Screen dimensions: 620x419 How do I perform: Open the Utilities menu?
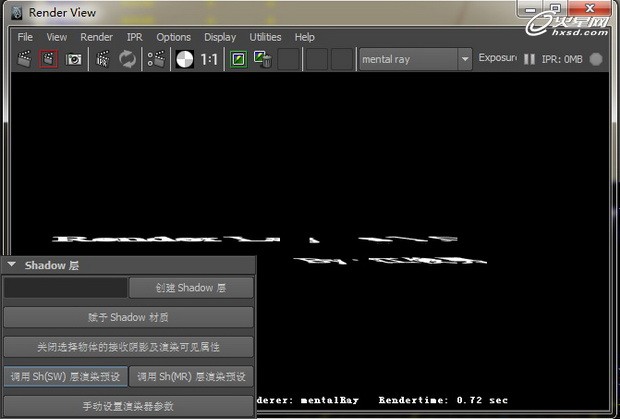click(265, 37)
